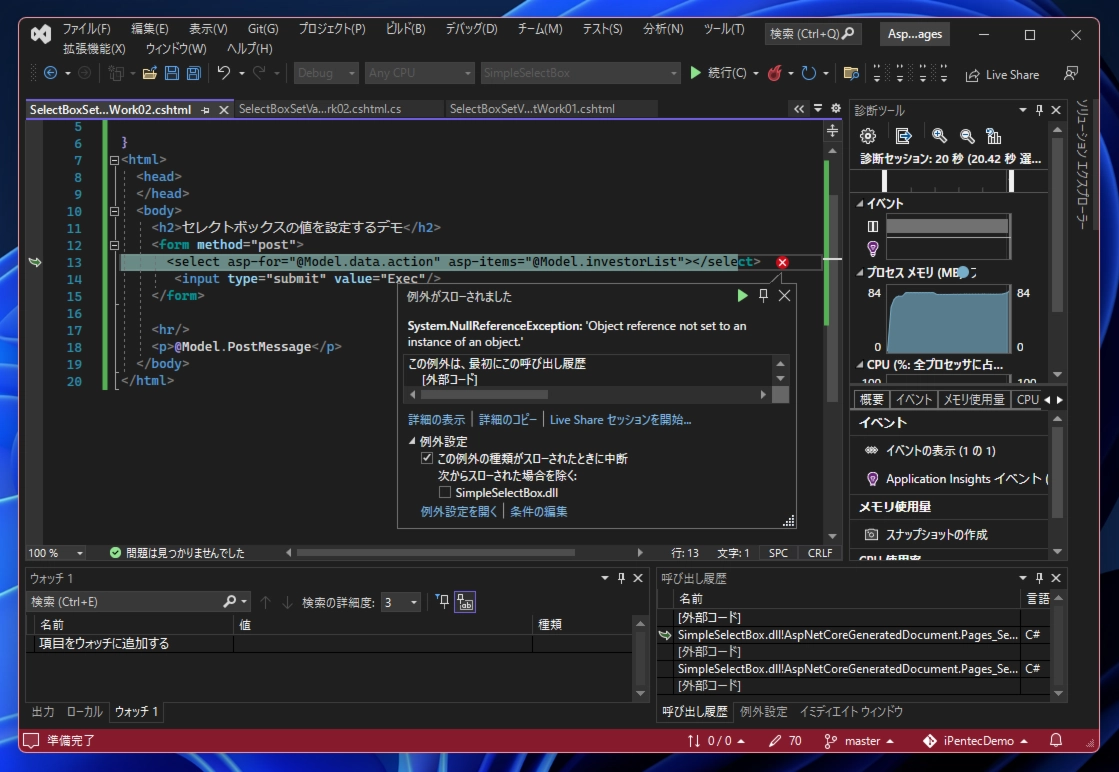Click the reset zoom chart icon

click(x=993, y=136)
